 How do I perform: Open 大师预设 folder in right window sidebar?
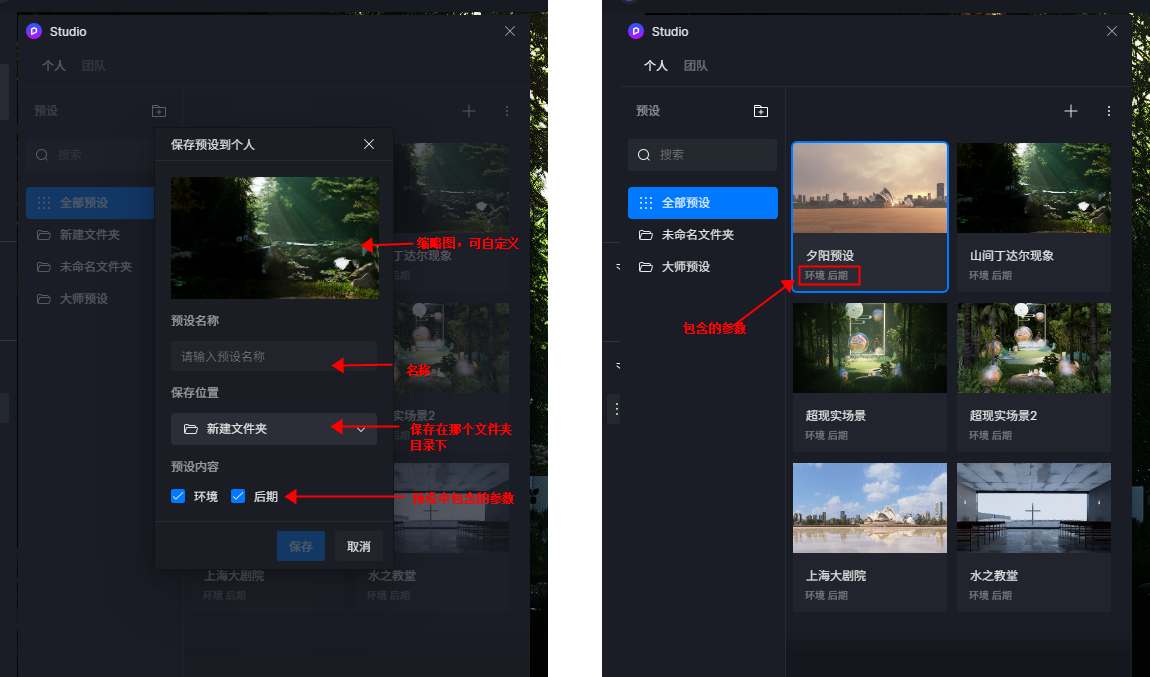[703, 267]
